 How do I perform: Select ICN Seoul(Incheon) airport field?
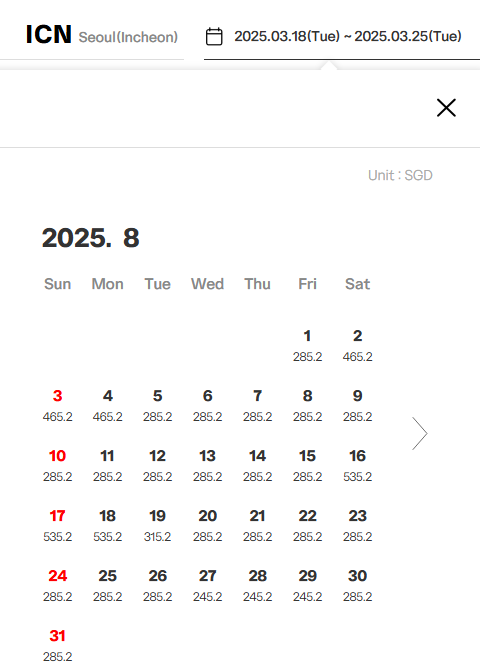[101, 36]
